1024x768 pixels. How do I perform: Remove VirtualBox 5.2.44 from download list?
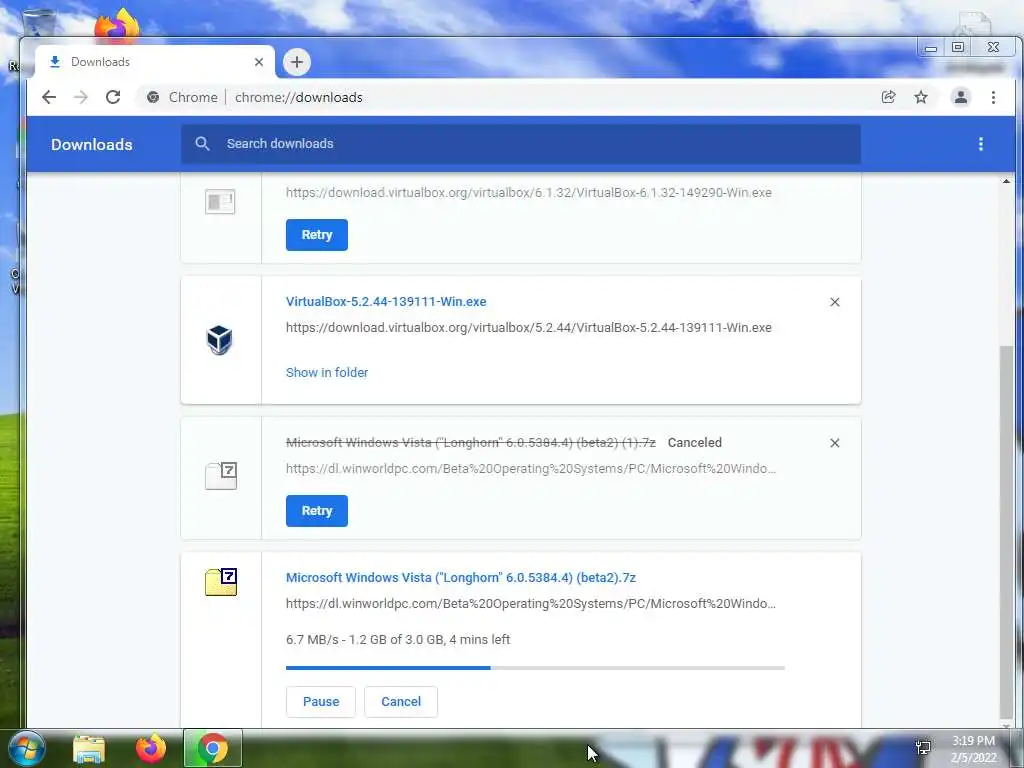835,302
